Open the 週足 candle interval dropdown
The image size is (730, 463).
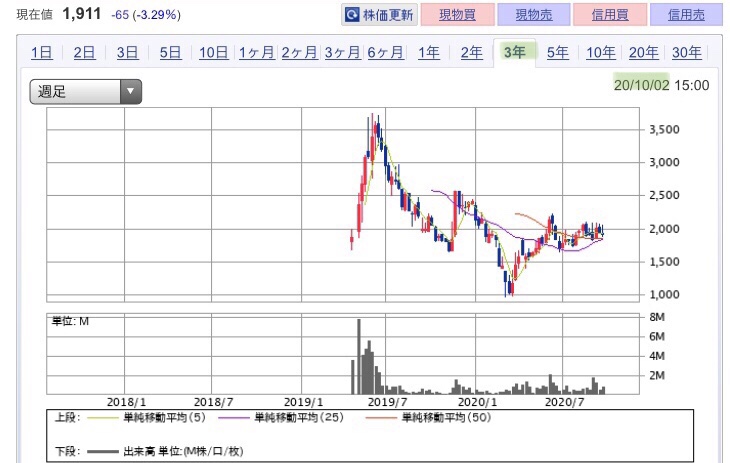coord(86,91)
